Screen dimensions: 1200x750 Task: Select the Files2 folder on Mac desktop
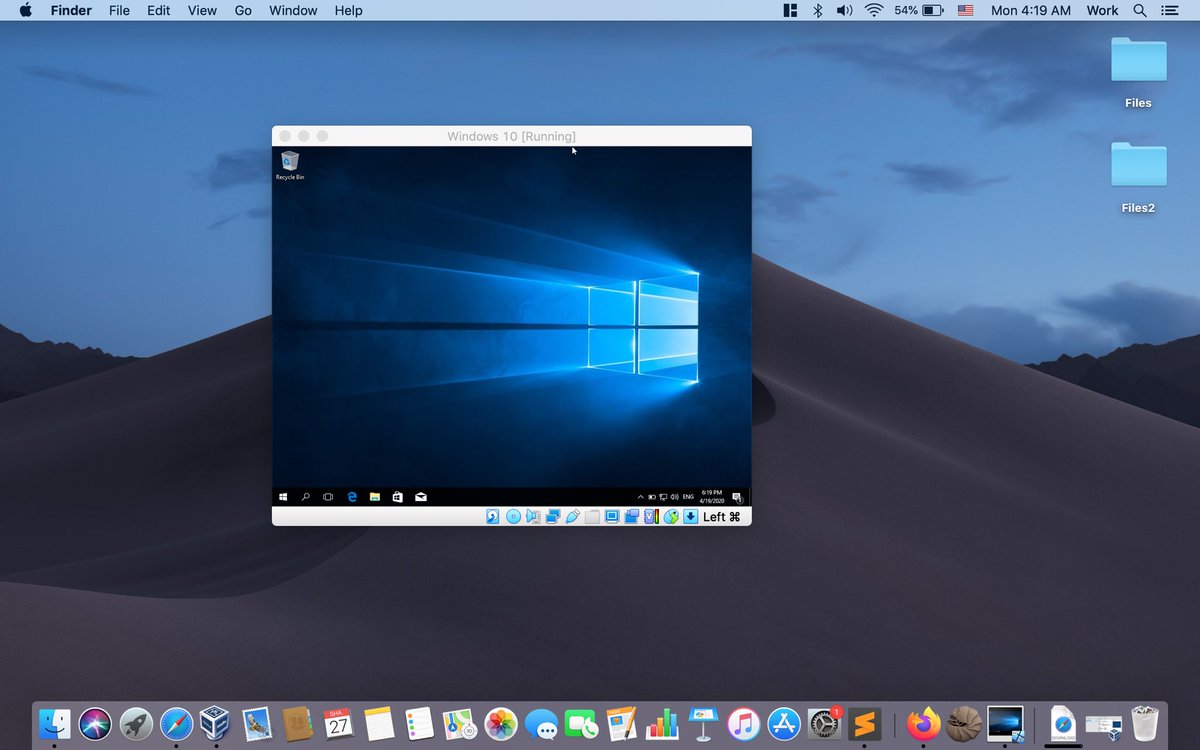[1138, 178]
